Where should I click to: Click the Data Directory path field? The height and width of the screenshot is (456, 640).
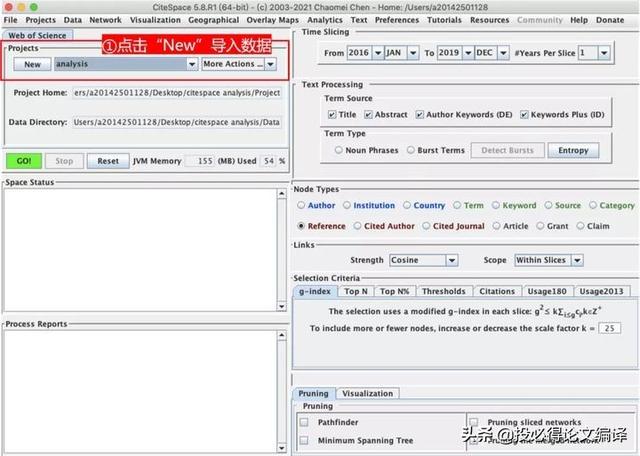pyautogui.click(x=177, y=122)
